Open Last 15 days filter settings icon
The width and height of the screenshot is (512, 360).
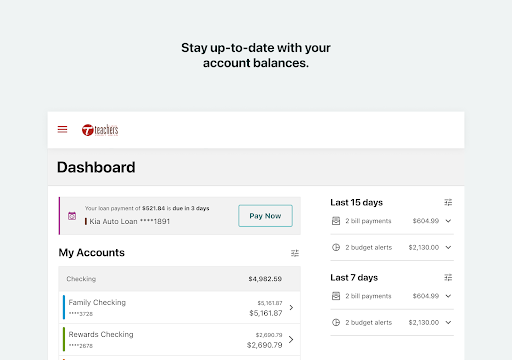click(448, 202)
